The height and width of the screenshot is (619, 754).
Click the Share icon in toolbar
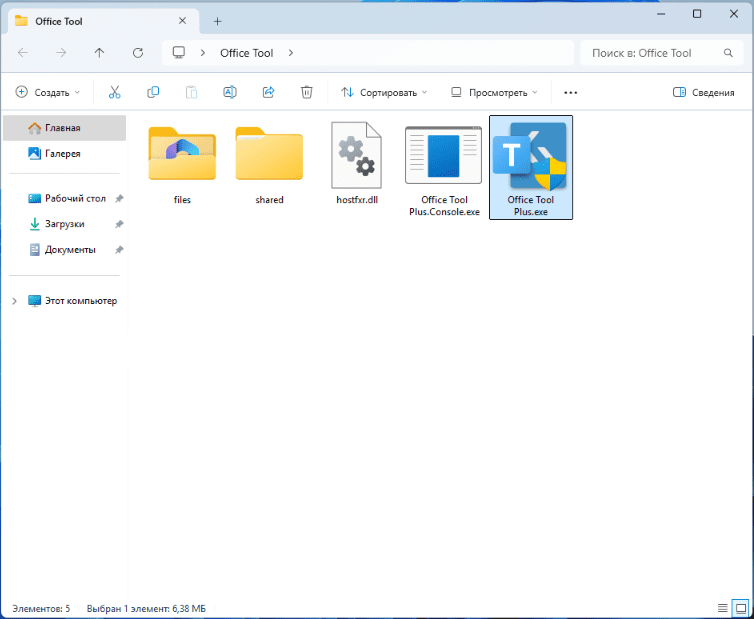(268, 92)
